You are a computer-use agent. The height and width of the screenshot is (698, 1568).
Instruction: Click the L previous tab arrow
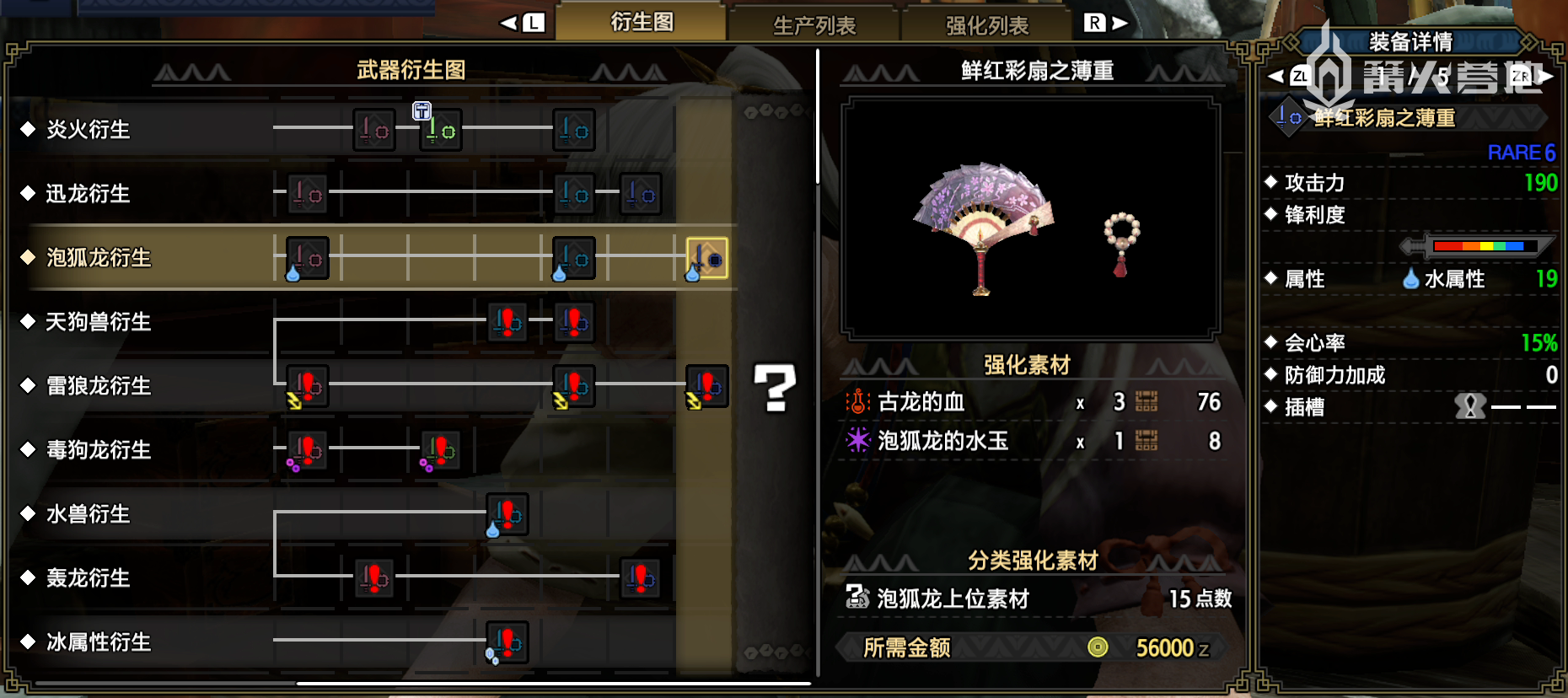(522, 23)
